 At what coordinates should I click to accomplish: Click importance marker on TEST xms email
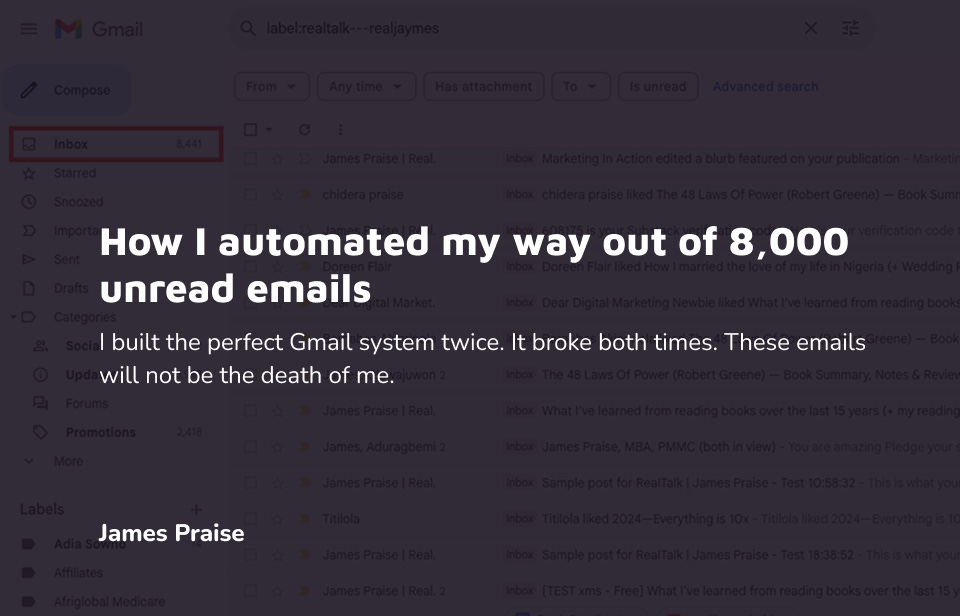tap(304, 591)
